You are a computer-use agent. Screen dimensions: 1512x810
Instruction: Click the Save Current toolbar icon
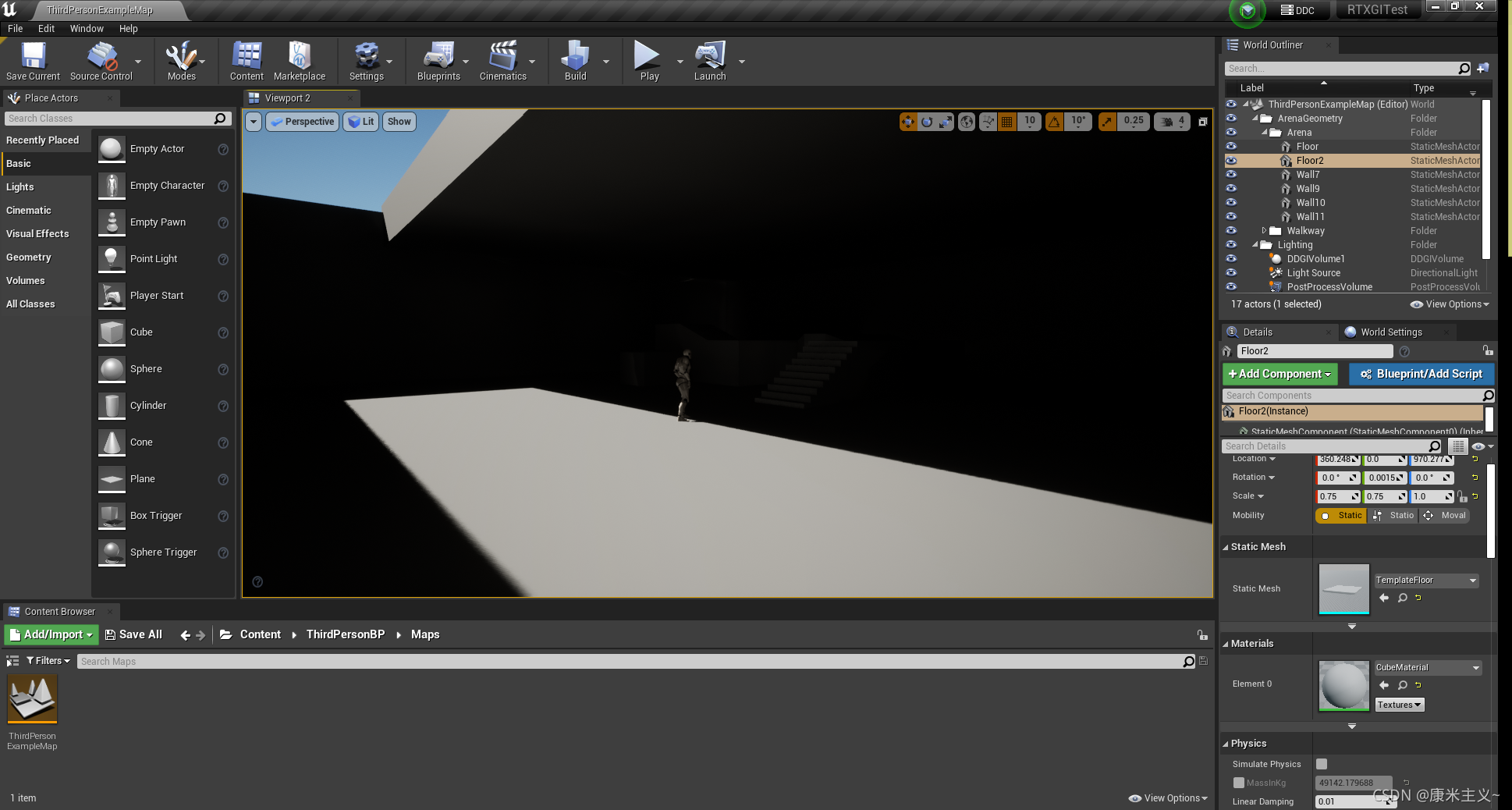pyautogui.click(x=33, y=61)
